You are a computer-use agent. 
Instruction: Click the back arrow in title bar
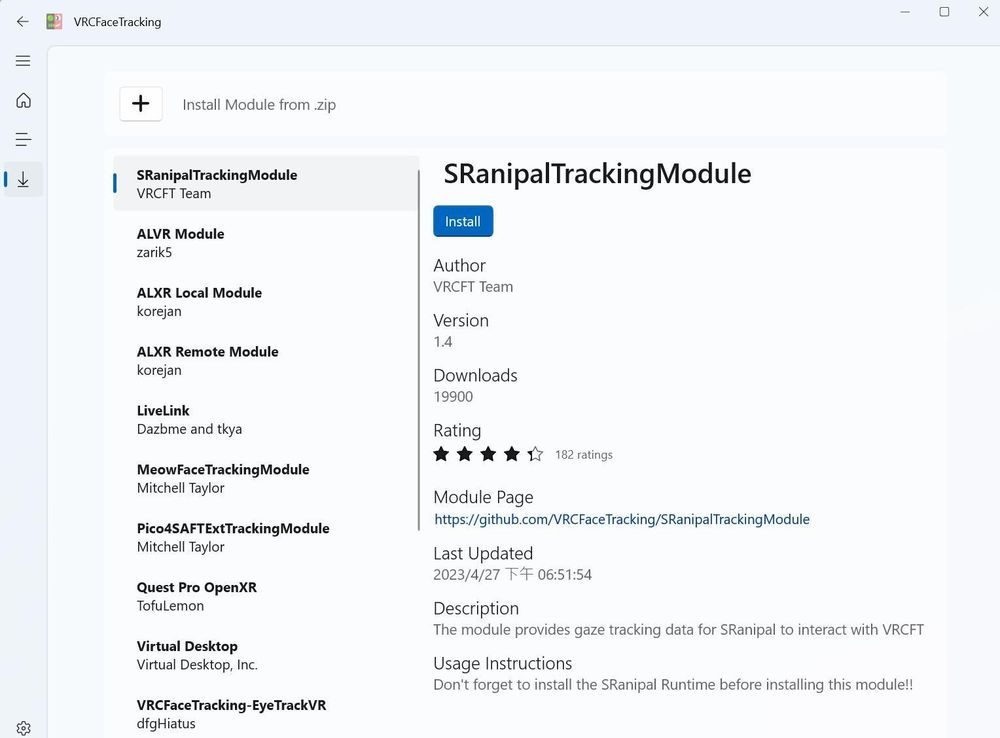tap(22, 21)
